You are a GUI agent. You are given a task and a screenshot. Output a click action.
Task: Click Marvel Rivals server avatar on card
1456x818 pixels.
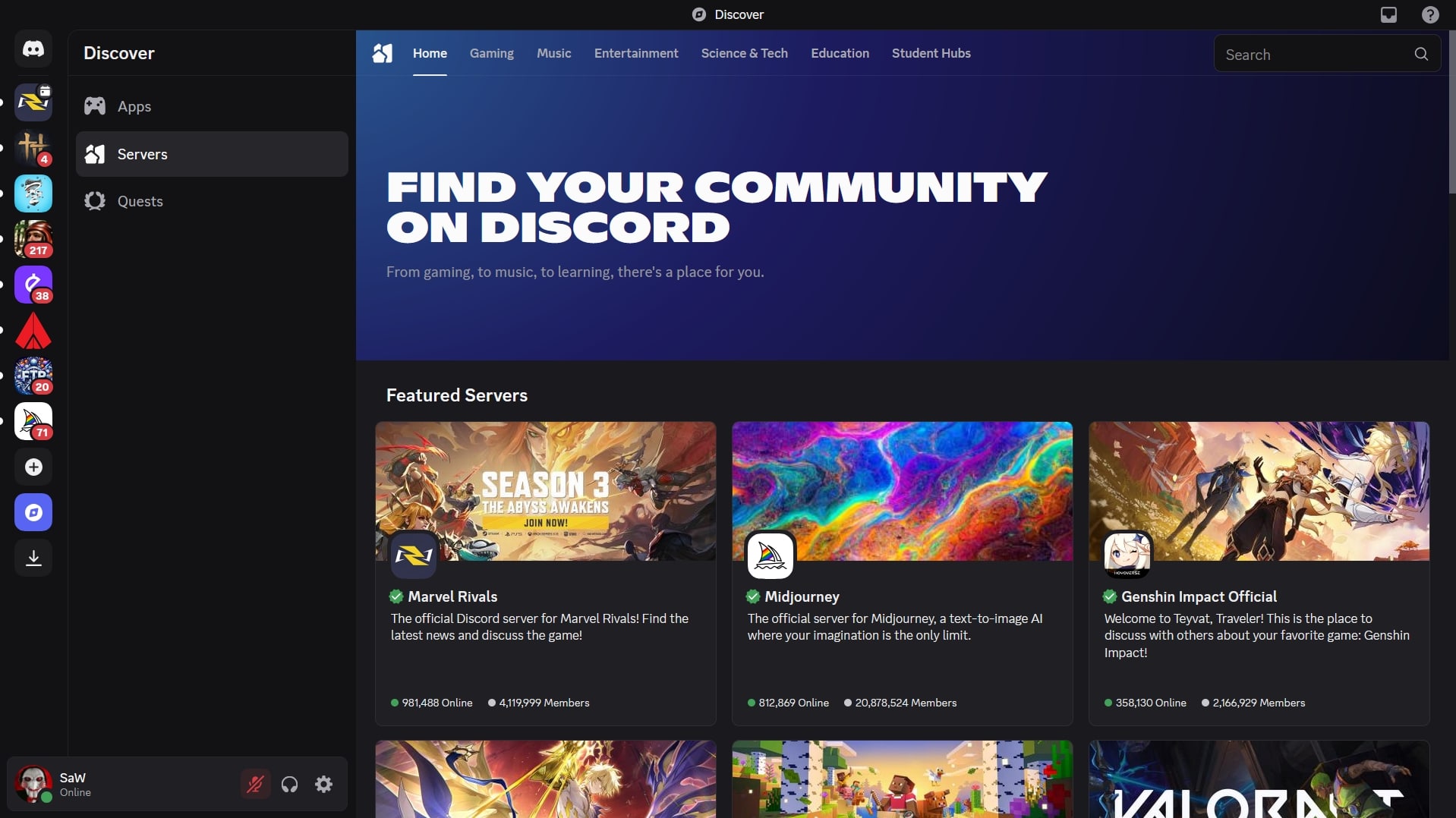click(413, 555)
